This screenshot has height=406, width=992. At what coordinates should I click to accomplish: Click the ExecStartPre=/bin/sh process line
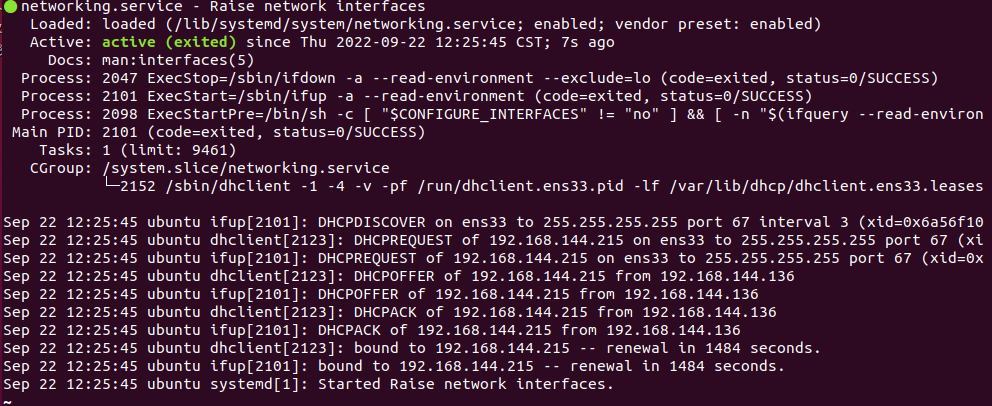(502, 114)
